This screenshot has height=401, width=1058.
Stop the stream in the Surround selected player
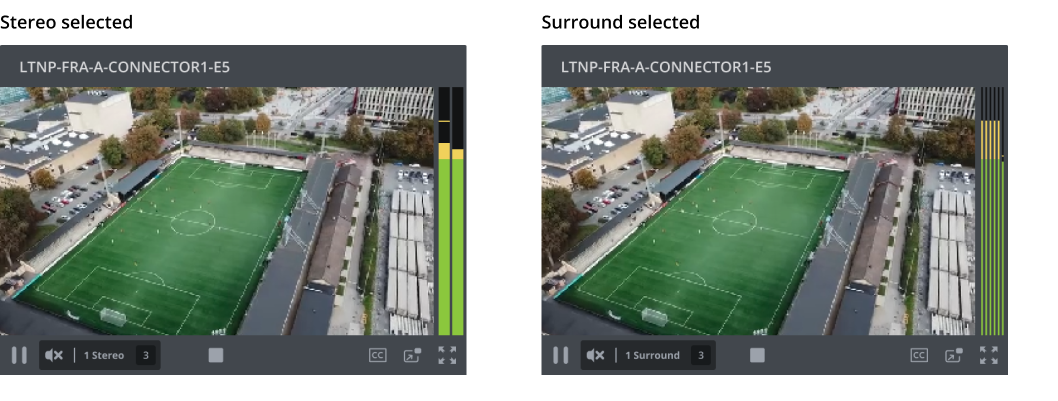click(x=757, y=355)
